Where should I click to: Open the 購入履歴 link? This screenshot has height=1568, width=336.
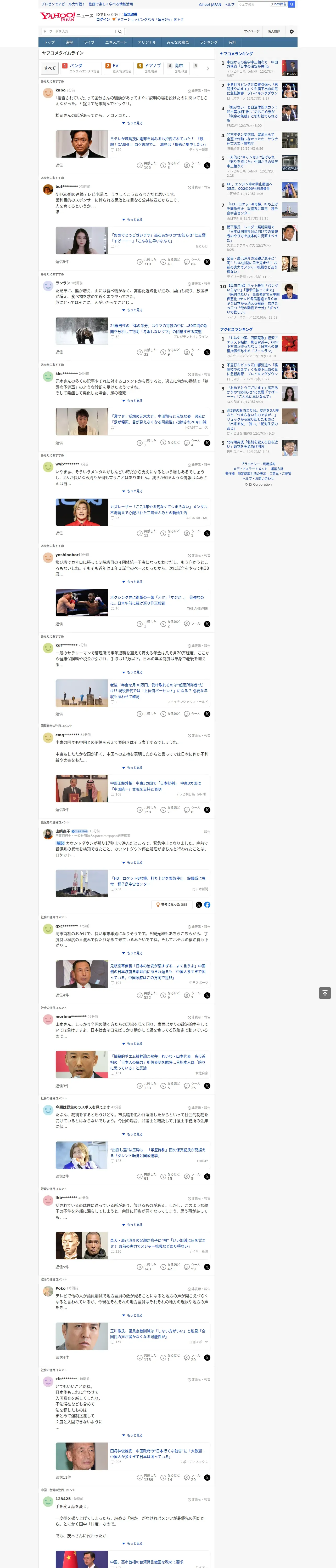click(274, 31)
